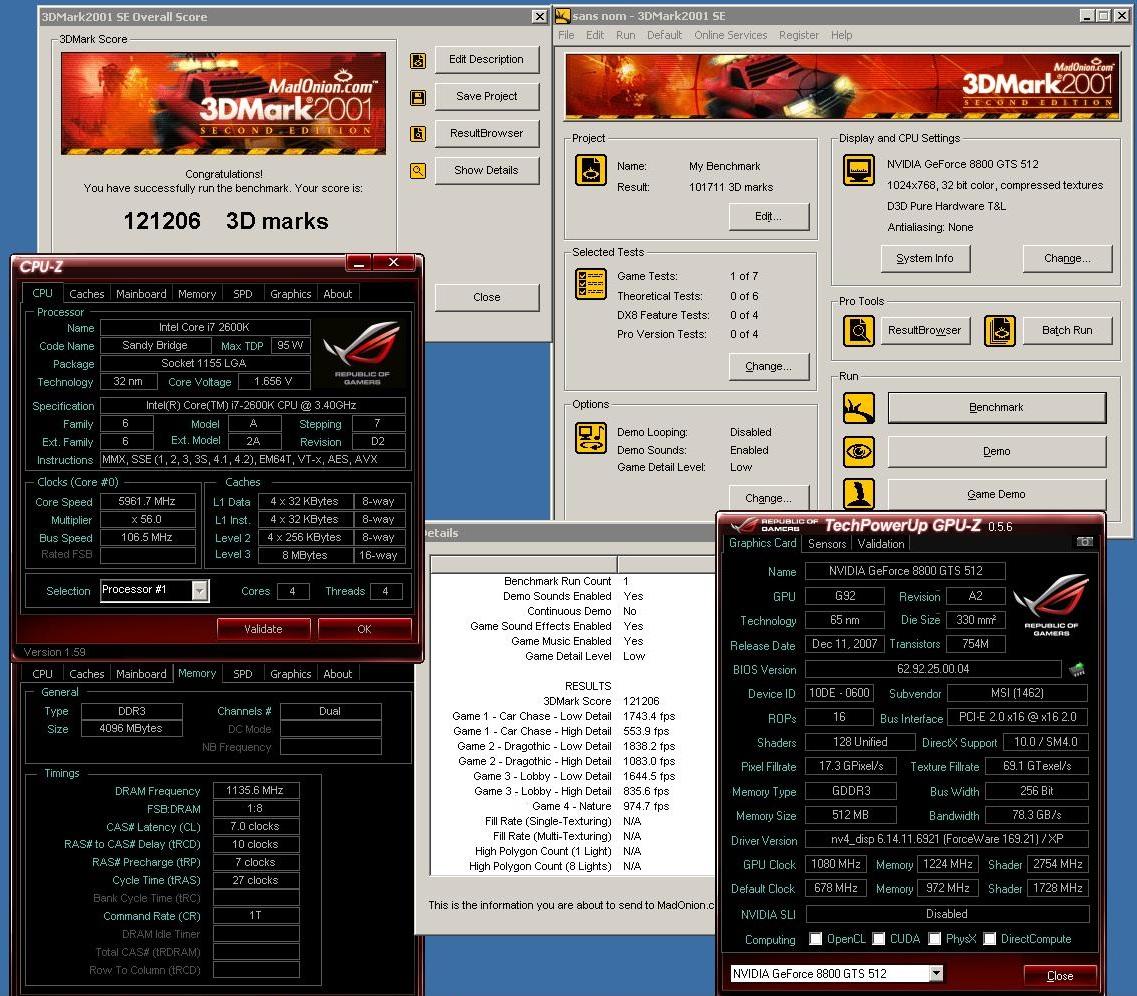Click the Close button in Overall Score window

pyautogui.click(x=487, y=297)
